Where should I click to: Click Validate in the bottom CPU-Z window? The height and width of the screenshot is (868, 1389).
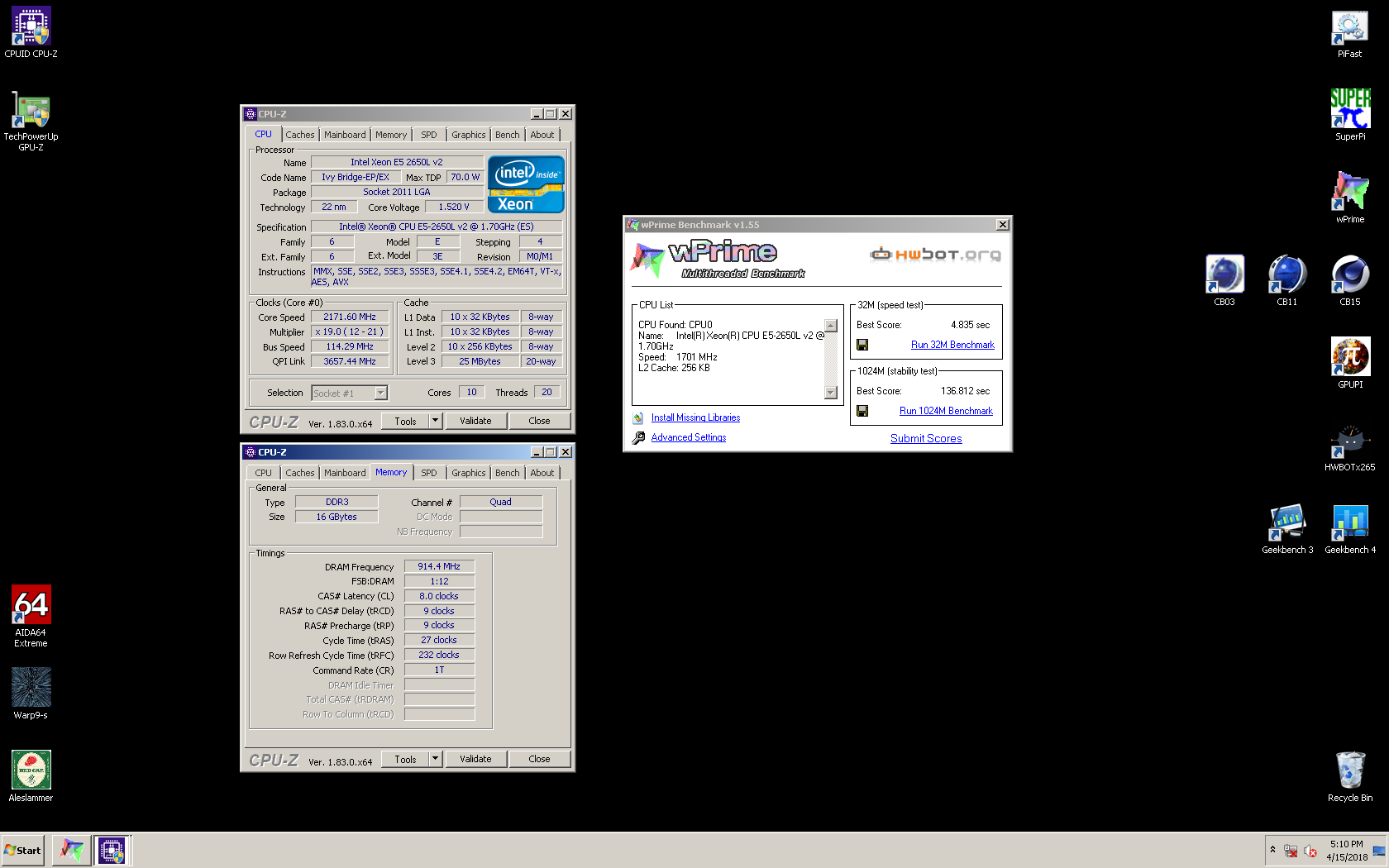475,759
